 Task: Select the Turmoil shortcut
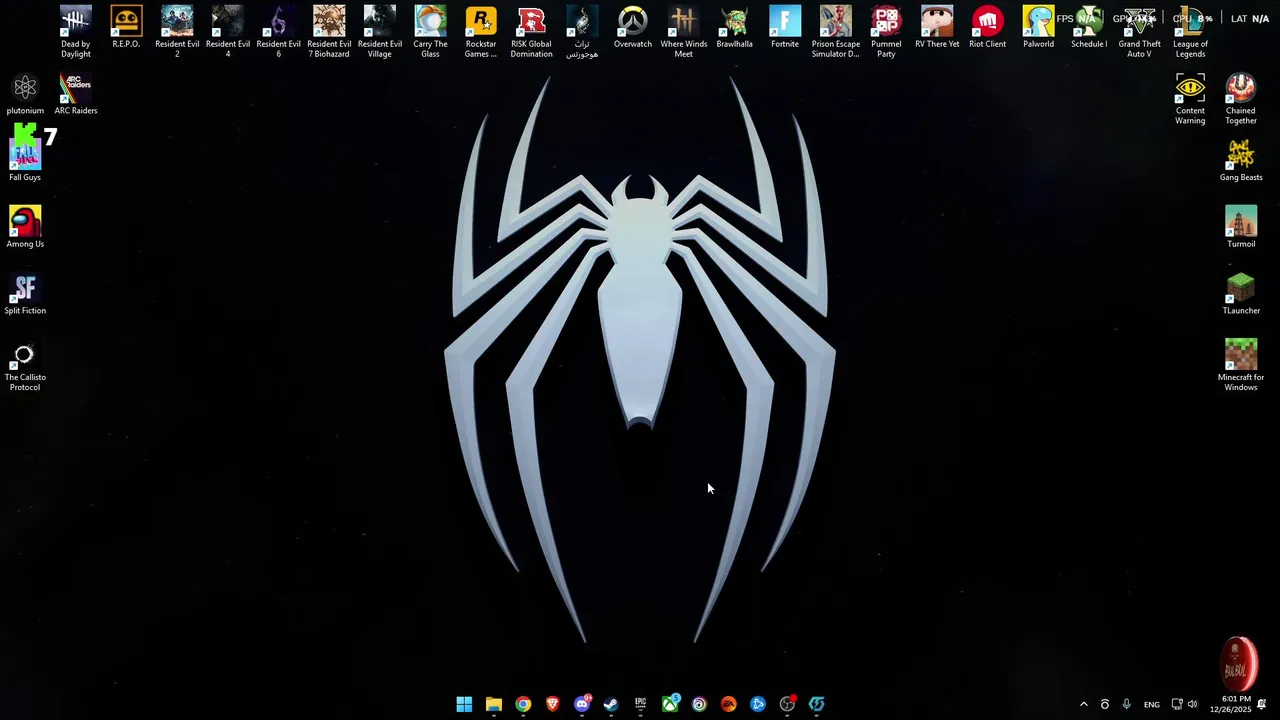click(1241, 227)
